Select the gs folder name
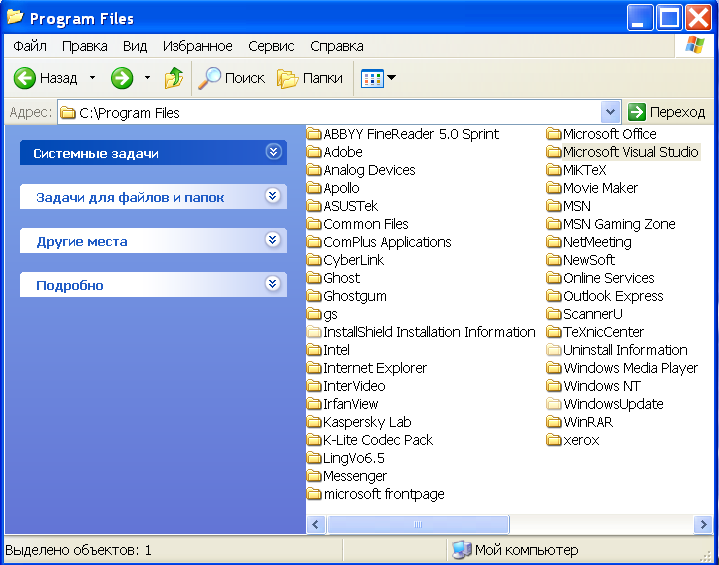 point(331,314)
